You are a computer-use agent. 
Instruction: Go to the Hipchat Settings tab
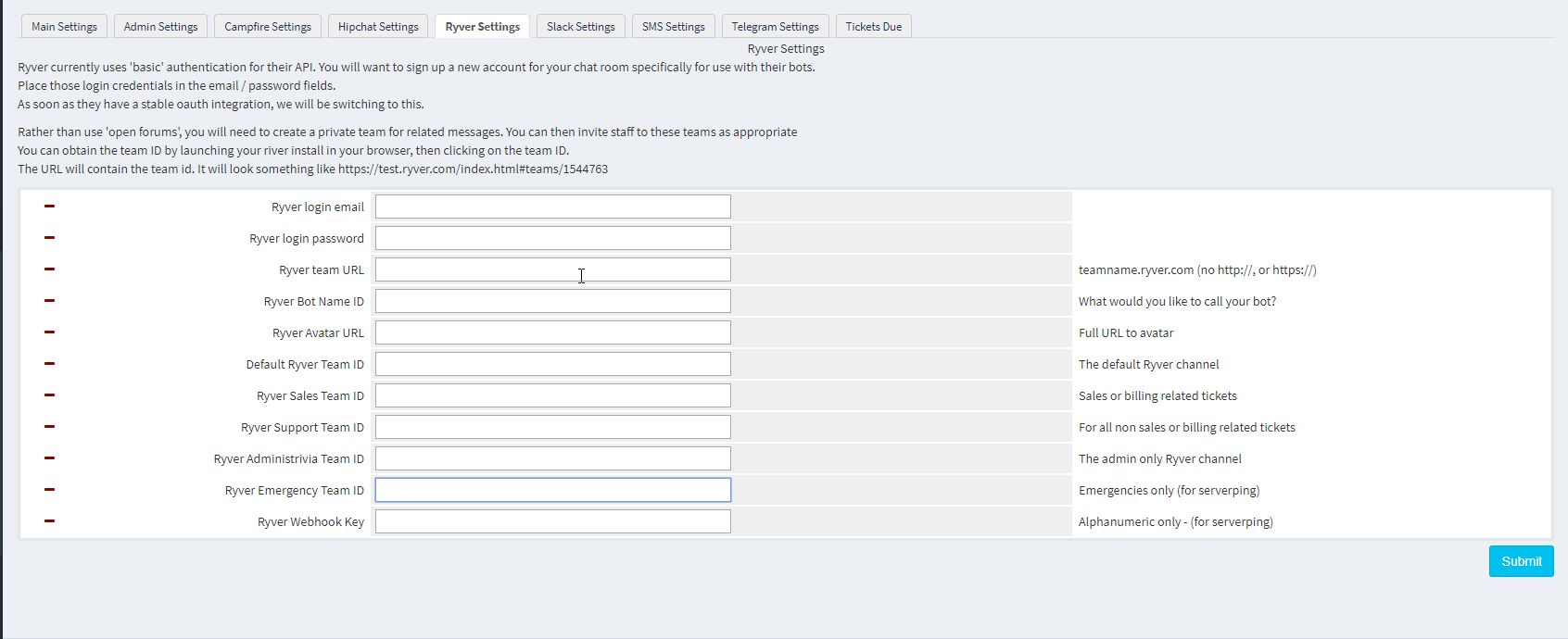click(378, 26)
